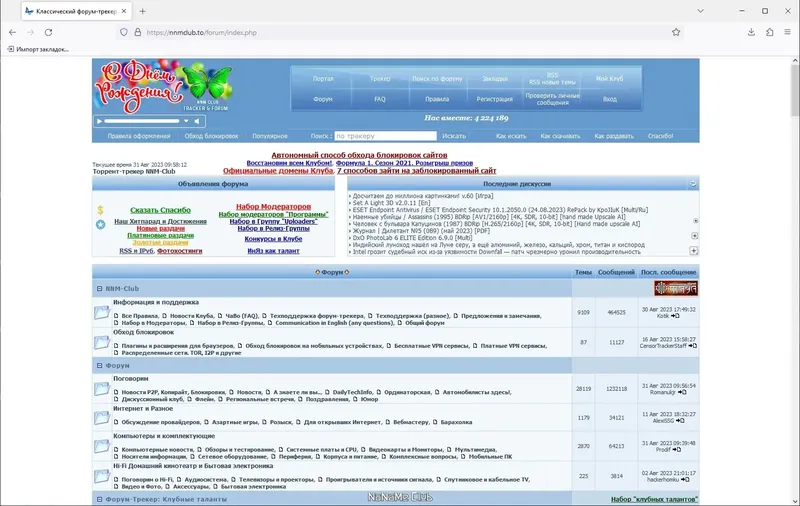Viewport: 800px width, 506px height.
Task: Collapse the Форум-Трекер: Клубные таланты category
Action: 99,499
